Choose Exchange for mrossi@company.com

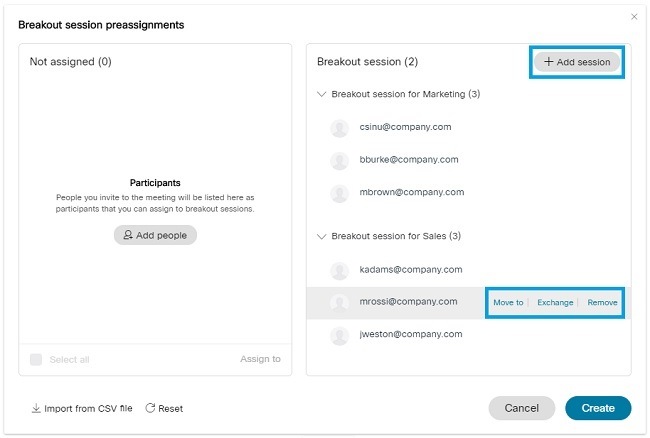coord(555,302)
